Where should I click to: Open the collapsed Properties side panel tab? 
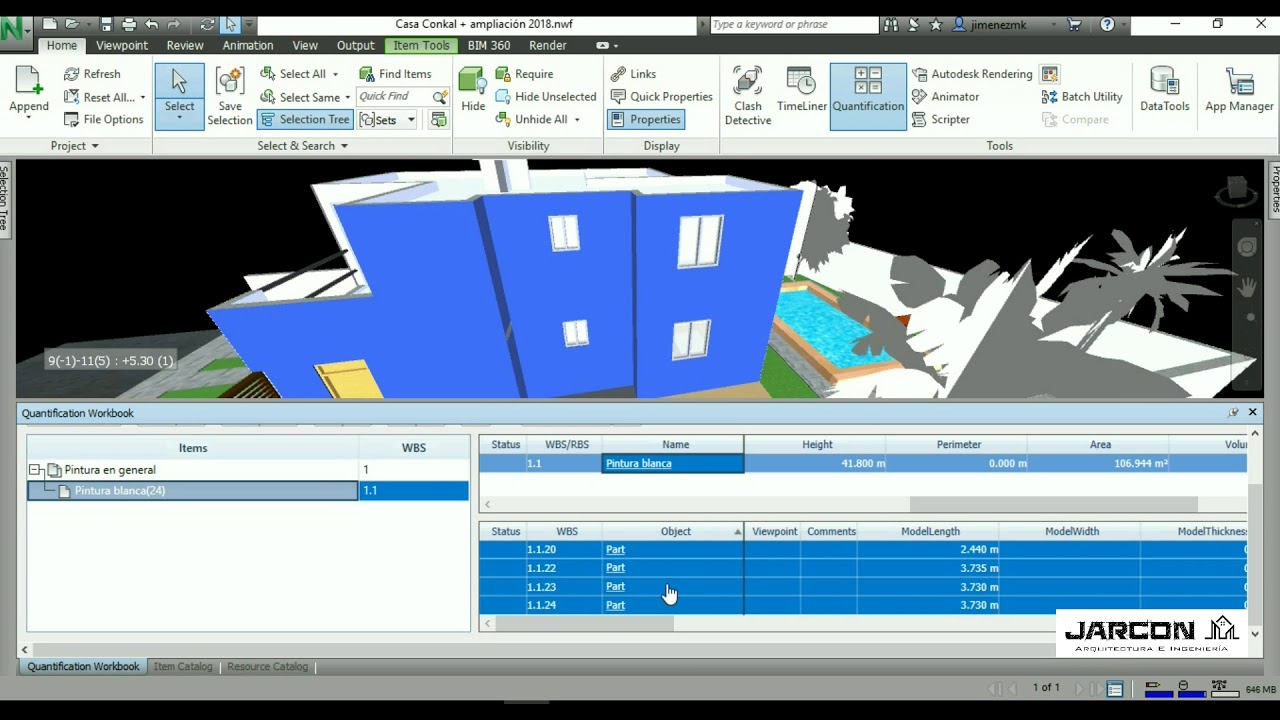(1274, 188)
